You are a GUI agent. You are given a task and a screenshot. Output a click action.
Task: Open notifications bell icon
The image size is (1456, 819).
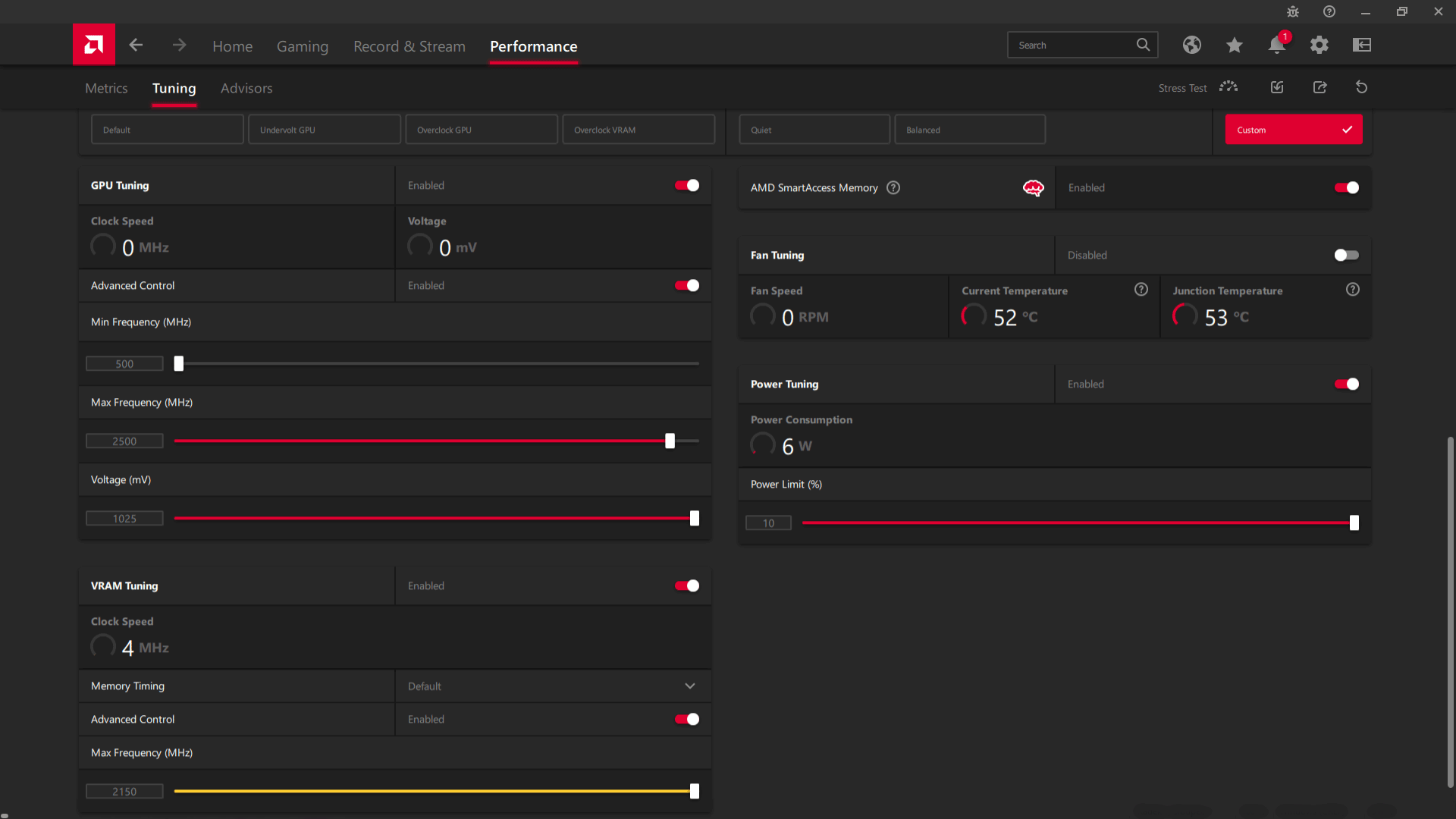[x=1277, y=45]
